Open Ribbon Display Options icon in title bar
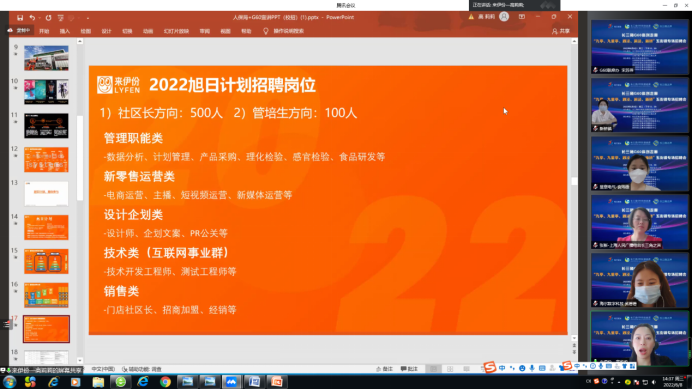This screenshot has width=693, height=390. 522,17
